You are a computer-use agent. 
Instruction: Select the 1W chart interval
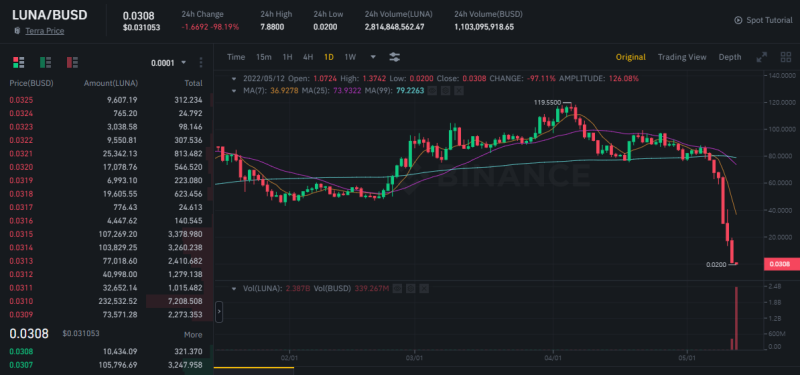[350, 57]
